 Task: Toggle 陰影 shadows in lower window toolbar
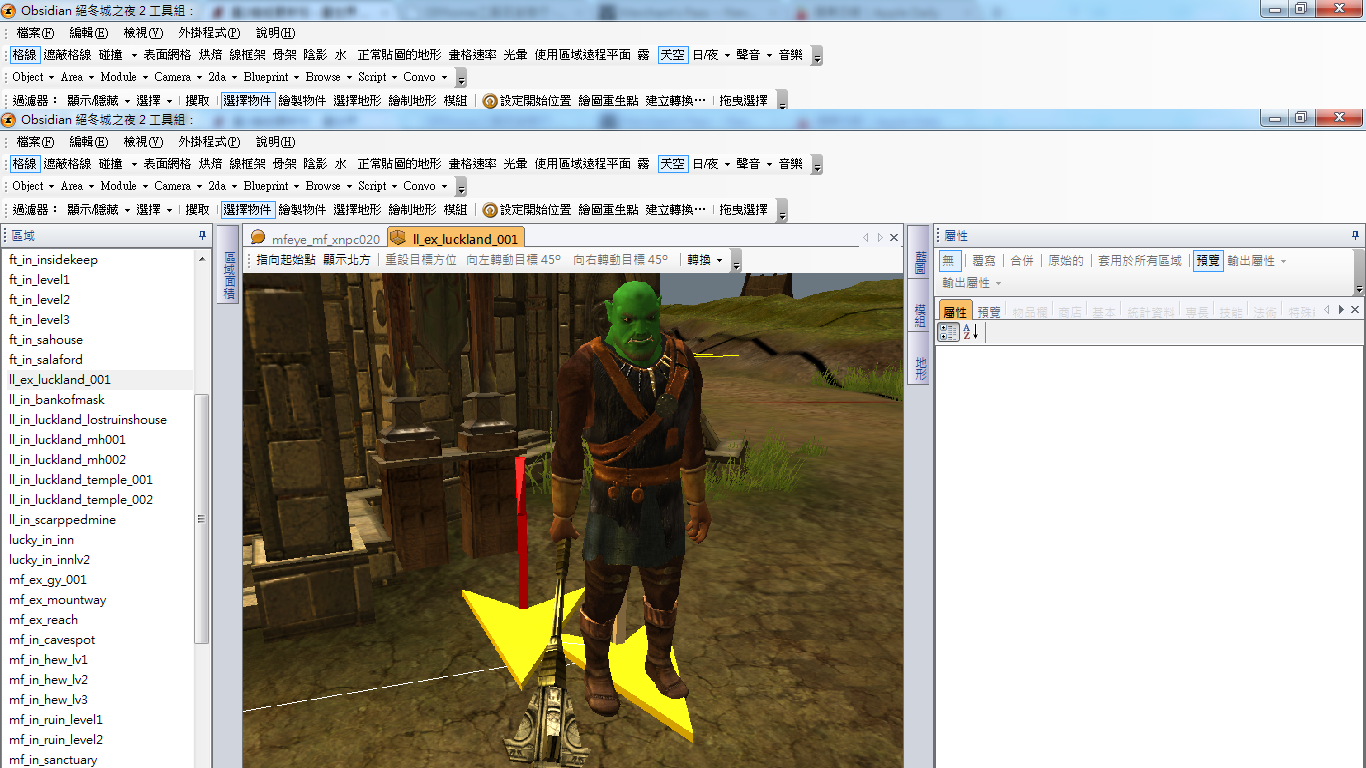pos(315,164)
